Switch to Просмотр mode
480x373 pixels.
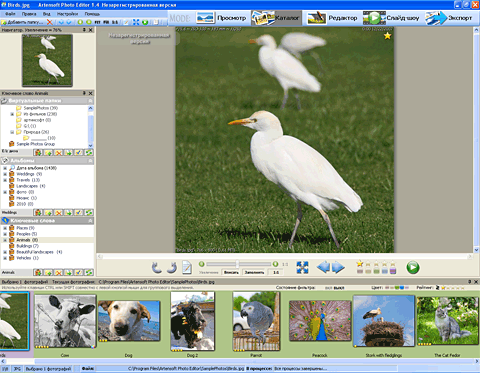click(x=222, y=18)
